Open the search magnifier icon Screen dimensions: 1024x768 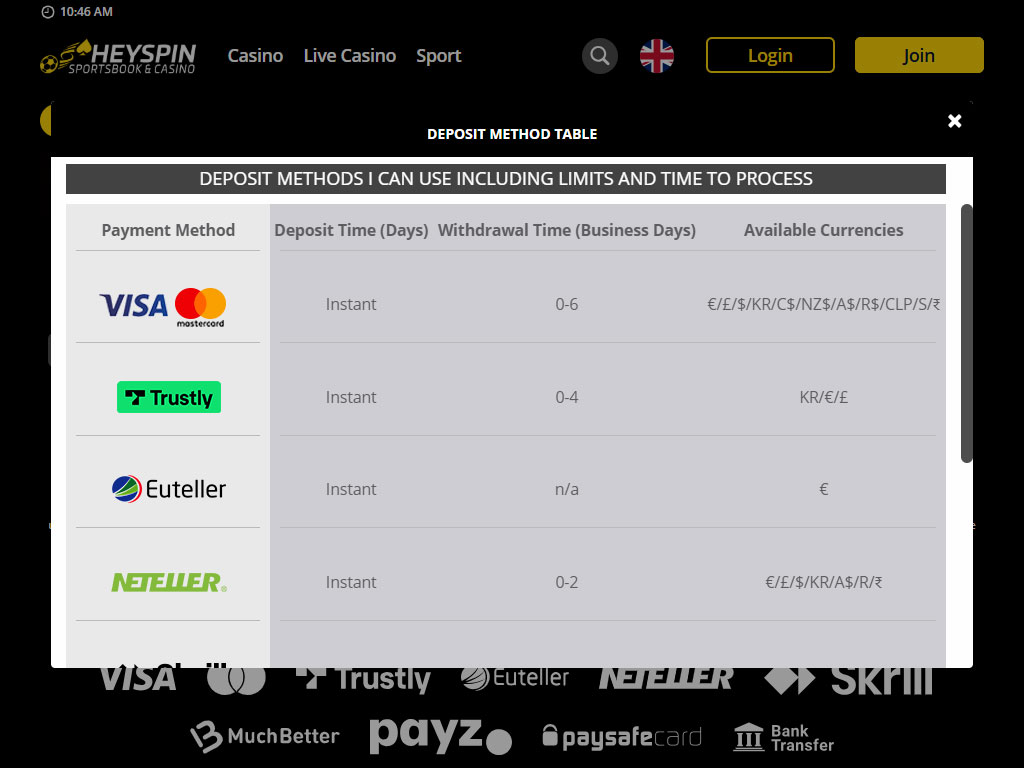(600, 56)
